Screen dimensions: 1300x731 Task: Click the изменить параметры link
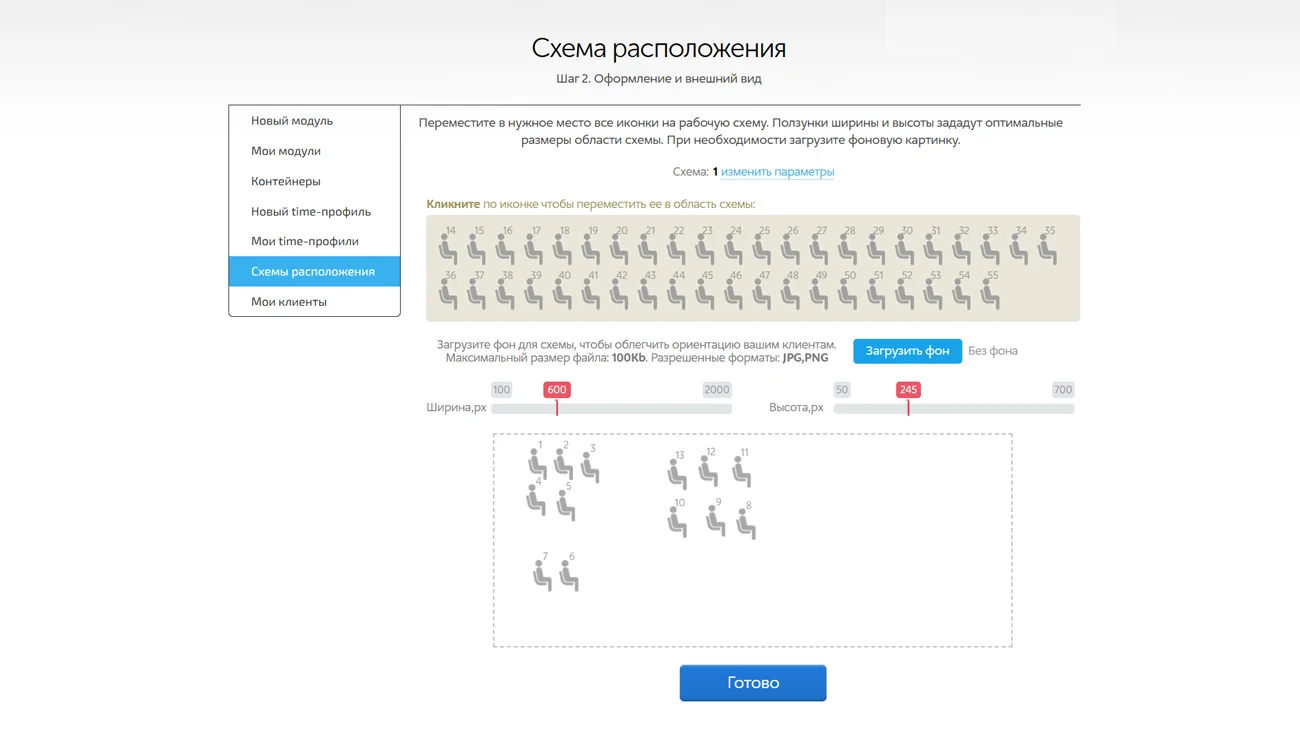point(777,172)
